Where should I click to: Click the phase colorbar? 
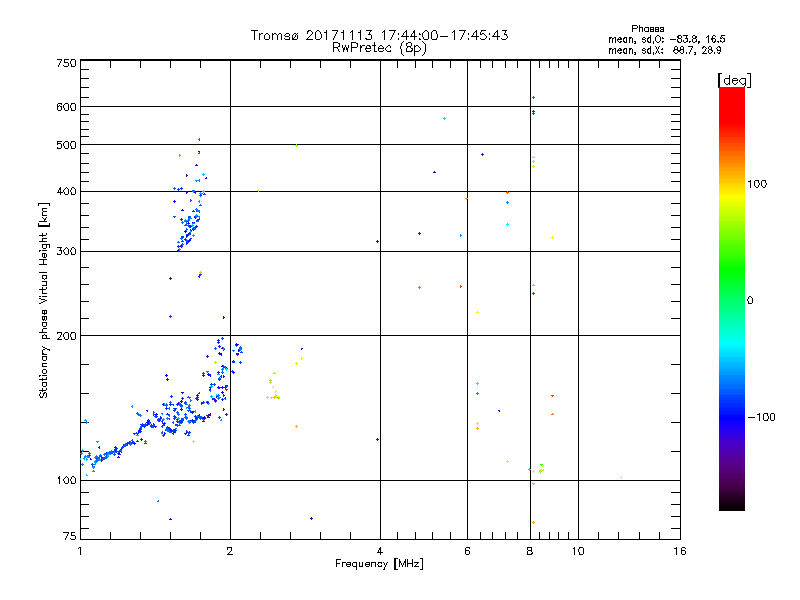tap(732, 298)
